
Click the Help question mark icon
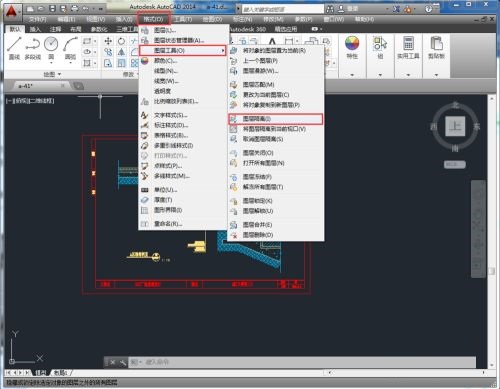[429, 9]
